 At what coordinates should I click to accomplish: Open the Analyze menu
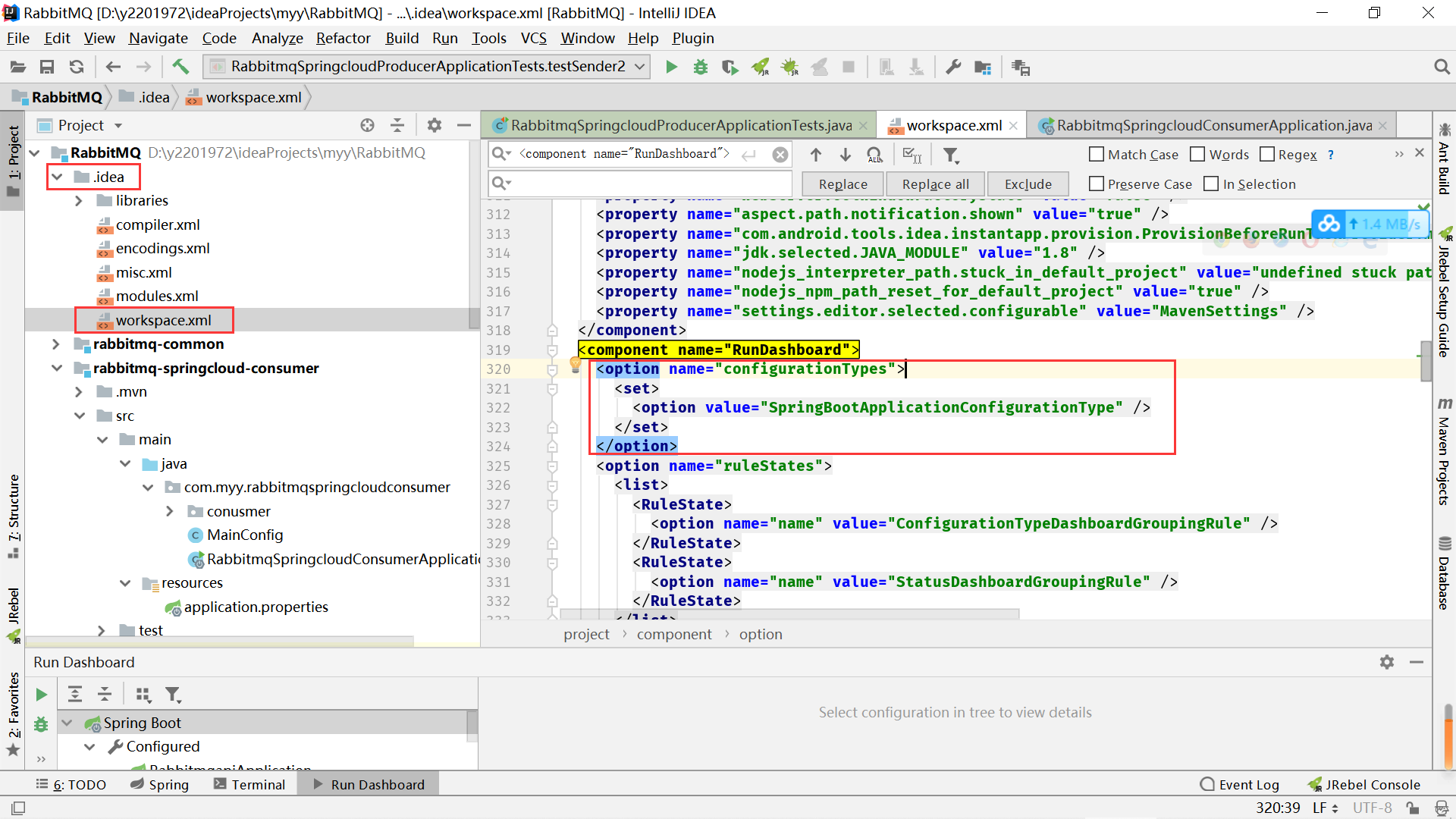(x=277, y=38)
